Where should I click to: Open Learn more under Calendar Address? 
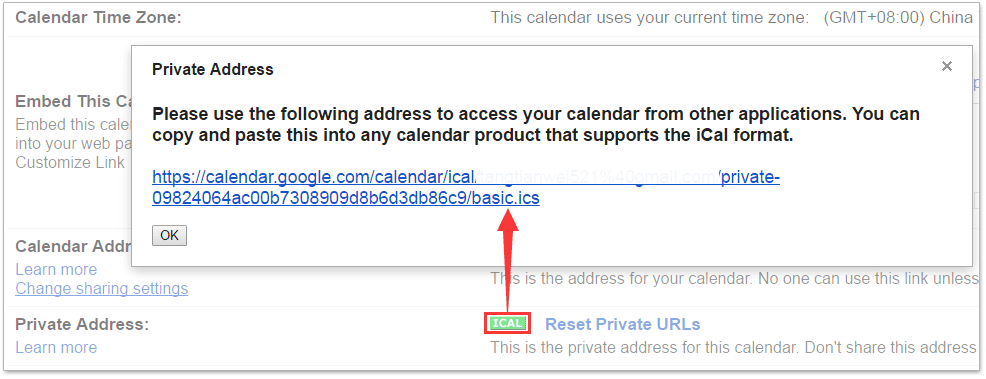[56, 270]
